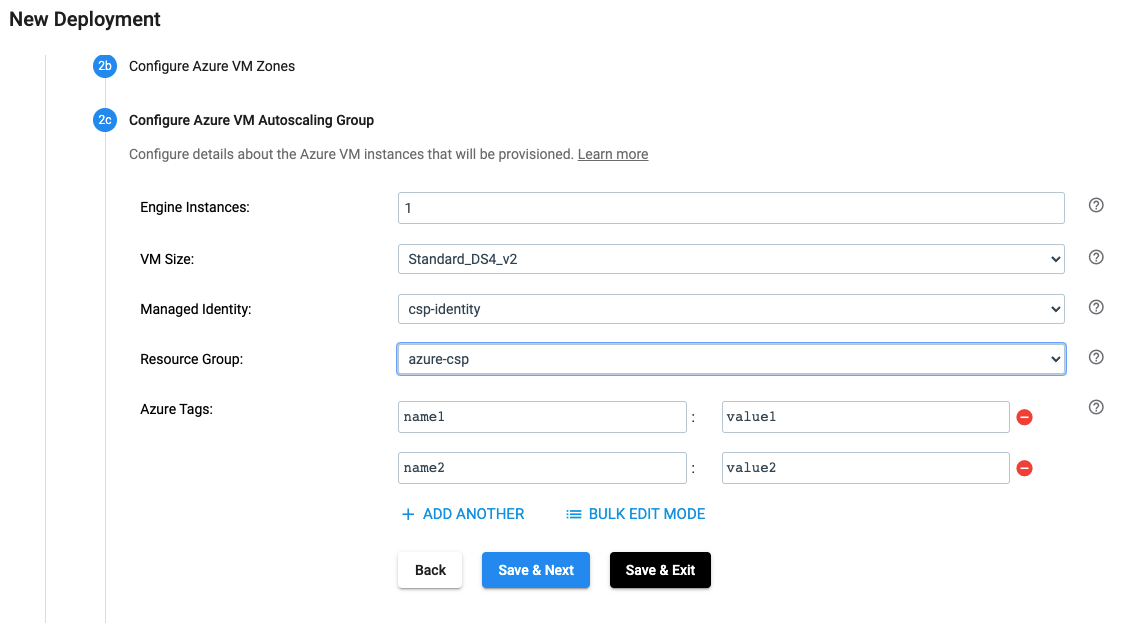Click the Engine Instances label

[x=195, y=208]
